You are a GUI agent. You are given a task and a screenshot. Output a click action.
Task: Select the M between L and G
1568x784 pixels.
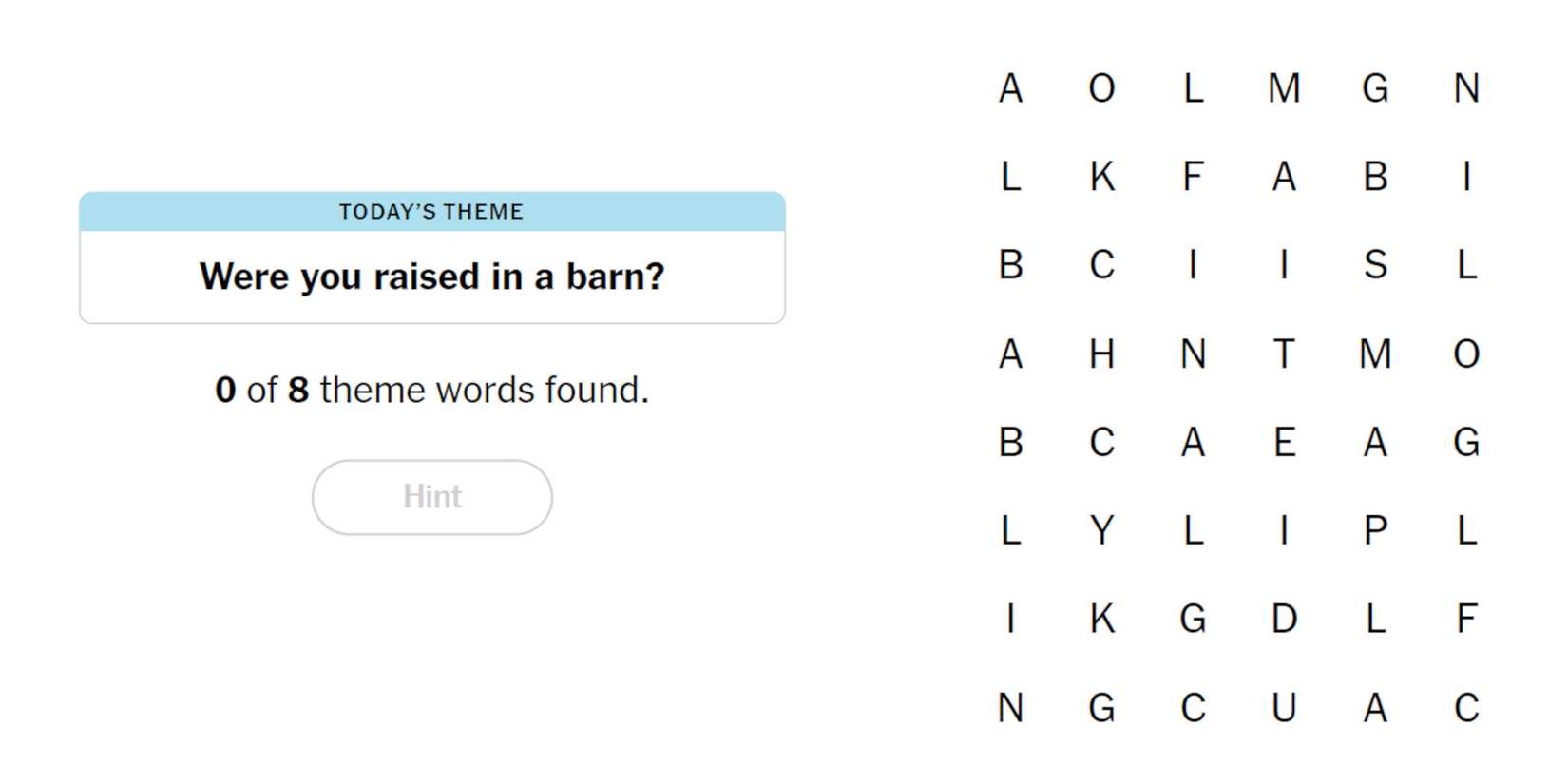click(1284, 88)
